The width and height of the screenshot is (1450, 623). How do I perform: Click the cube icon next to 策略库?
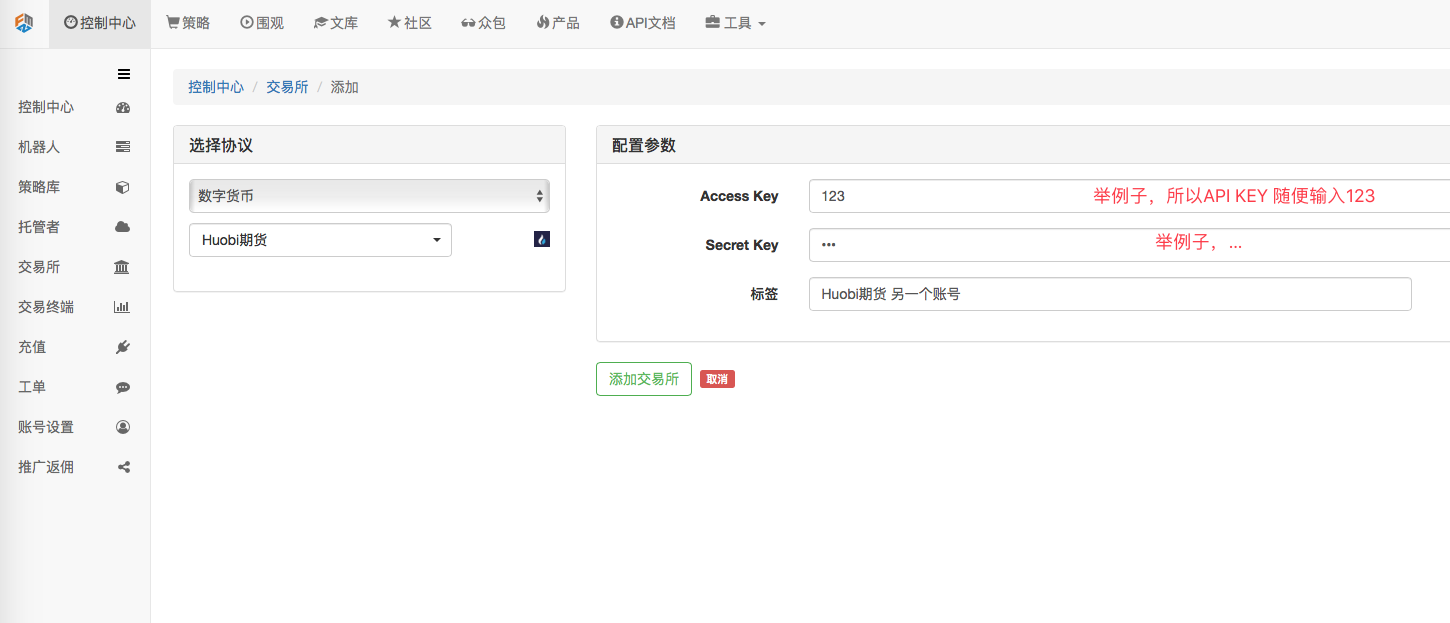pyautogui.click(x=123, y=187)
